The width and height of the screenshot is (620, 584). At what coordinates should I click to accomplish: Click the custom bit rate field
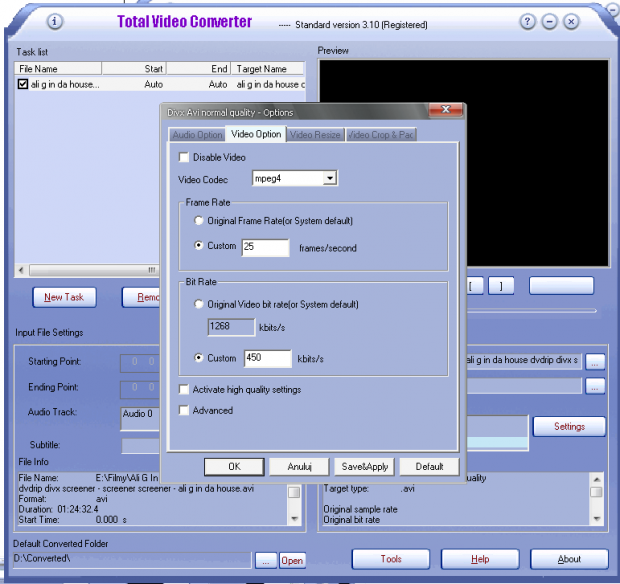(x=266, y=358)
